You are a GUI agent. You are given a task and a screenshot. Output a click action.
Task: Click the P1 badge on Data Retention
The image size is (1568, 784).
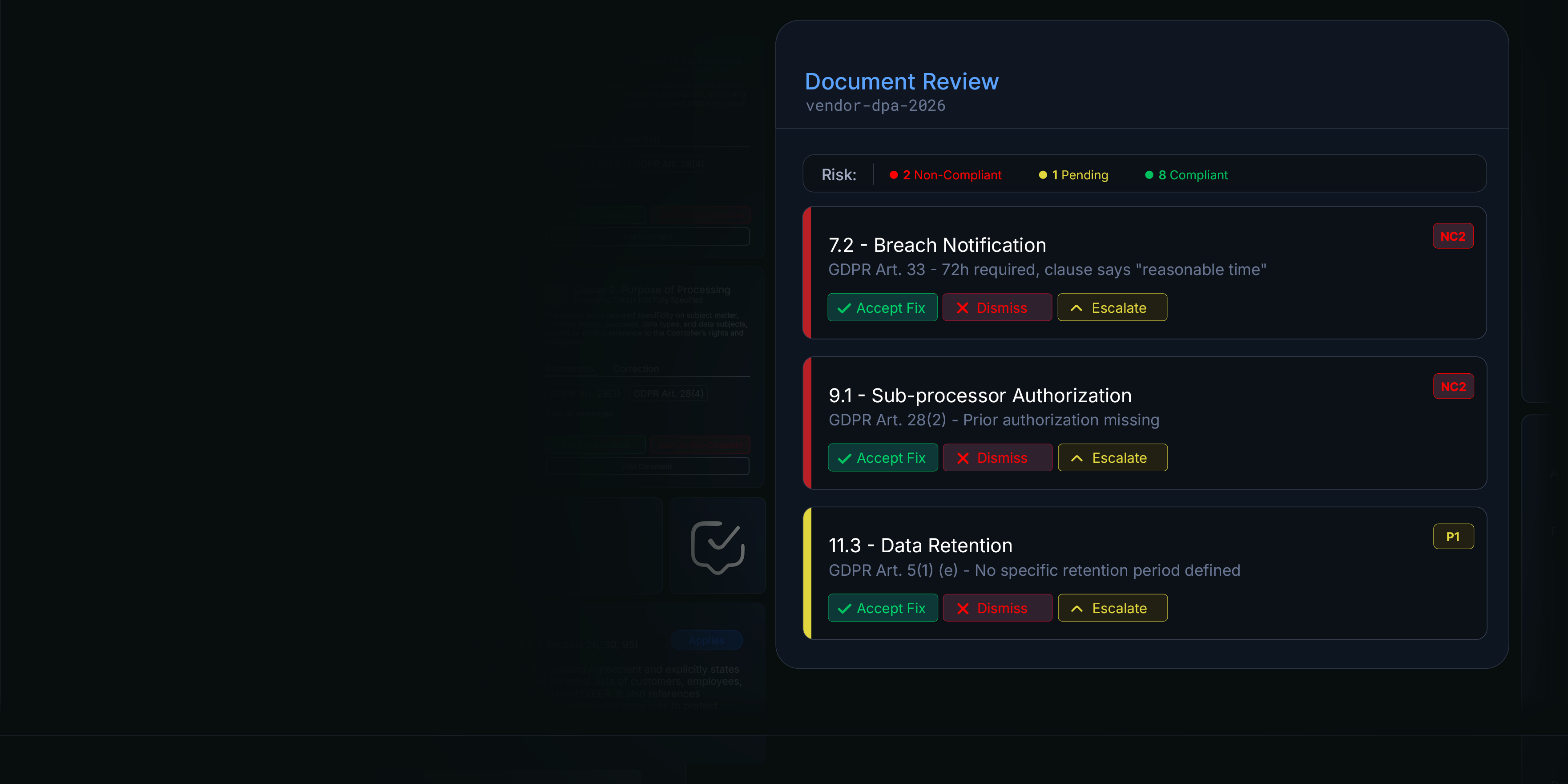pyautogui.click(x=1453, y=537)
